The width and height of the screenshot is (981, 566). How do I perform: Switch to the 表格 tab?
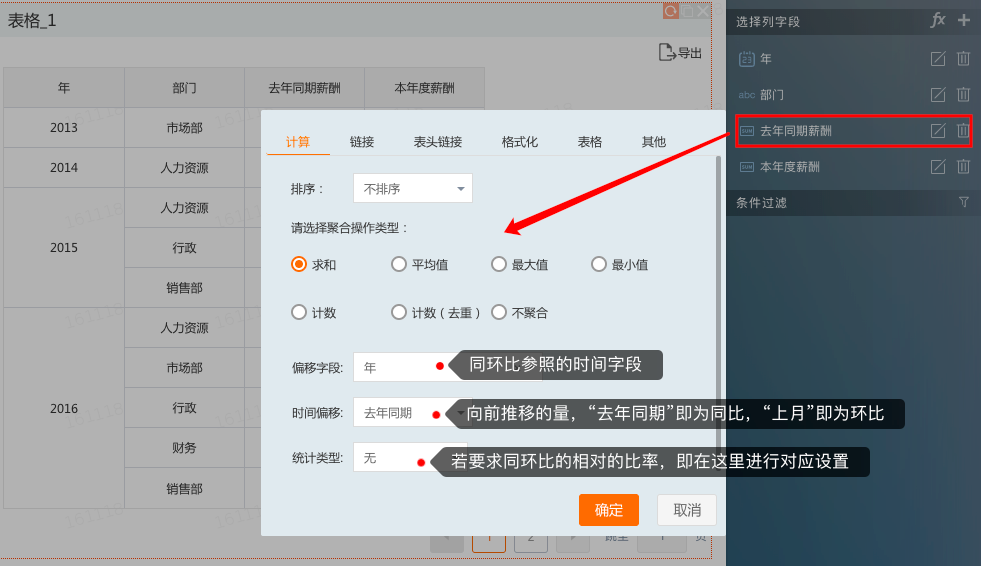click(x=589, y=142)
